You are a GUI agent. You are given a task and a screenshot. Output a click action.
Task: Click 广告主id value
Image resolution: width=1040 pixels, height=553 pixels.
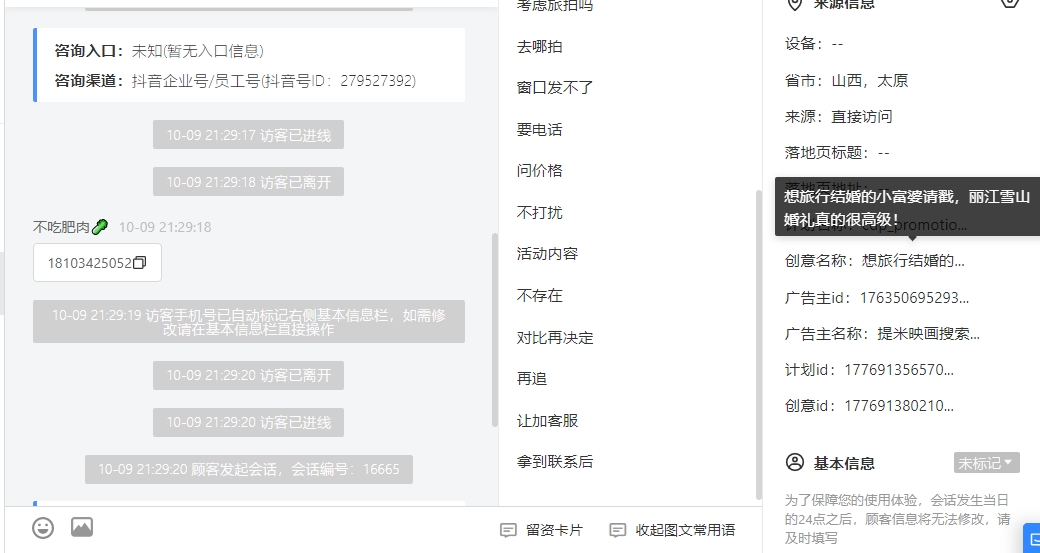point(914,298)
